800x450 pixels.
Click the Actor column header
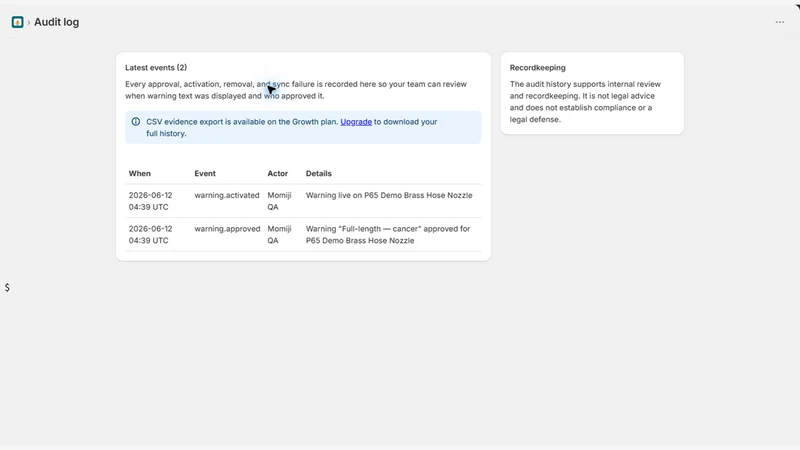pos(278,173)
